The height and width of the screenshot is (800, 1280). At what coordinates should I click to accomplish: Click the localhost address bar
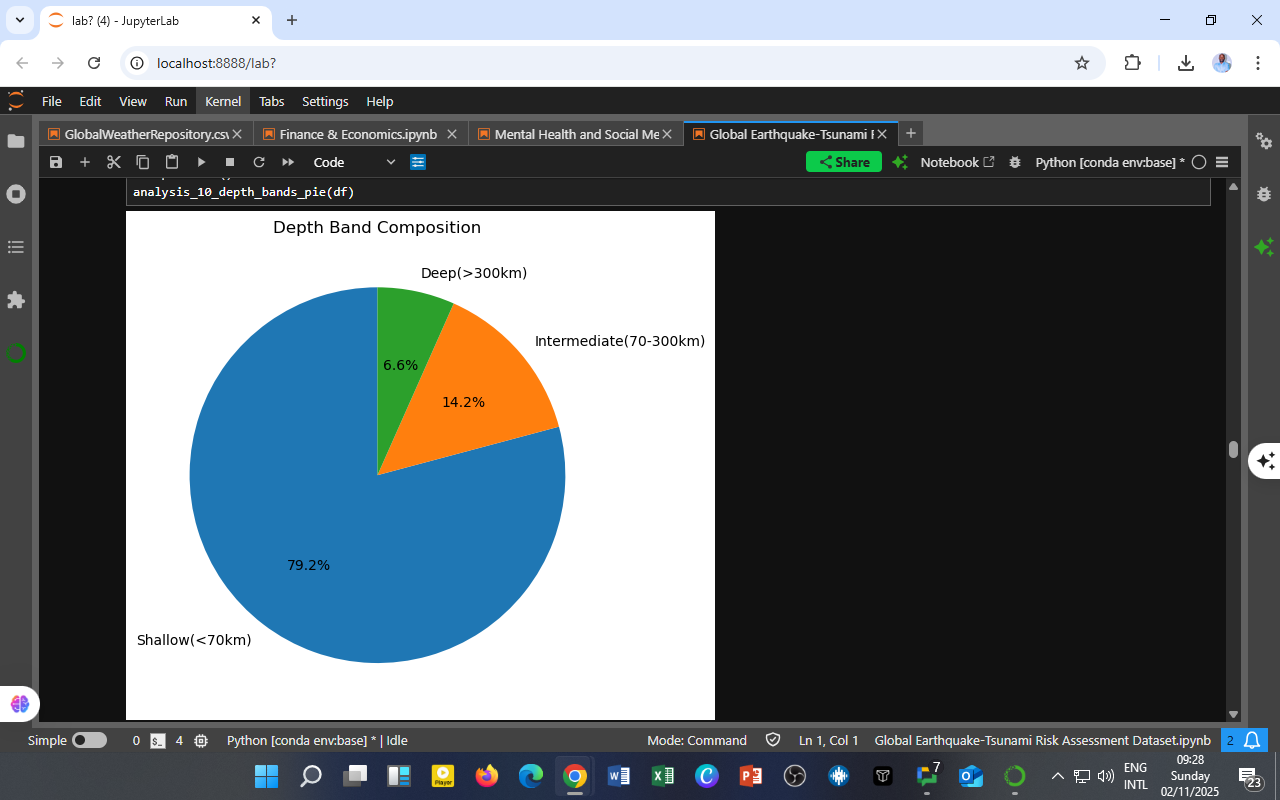[600, 63]
